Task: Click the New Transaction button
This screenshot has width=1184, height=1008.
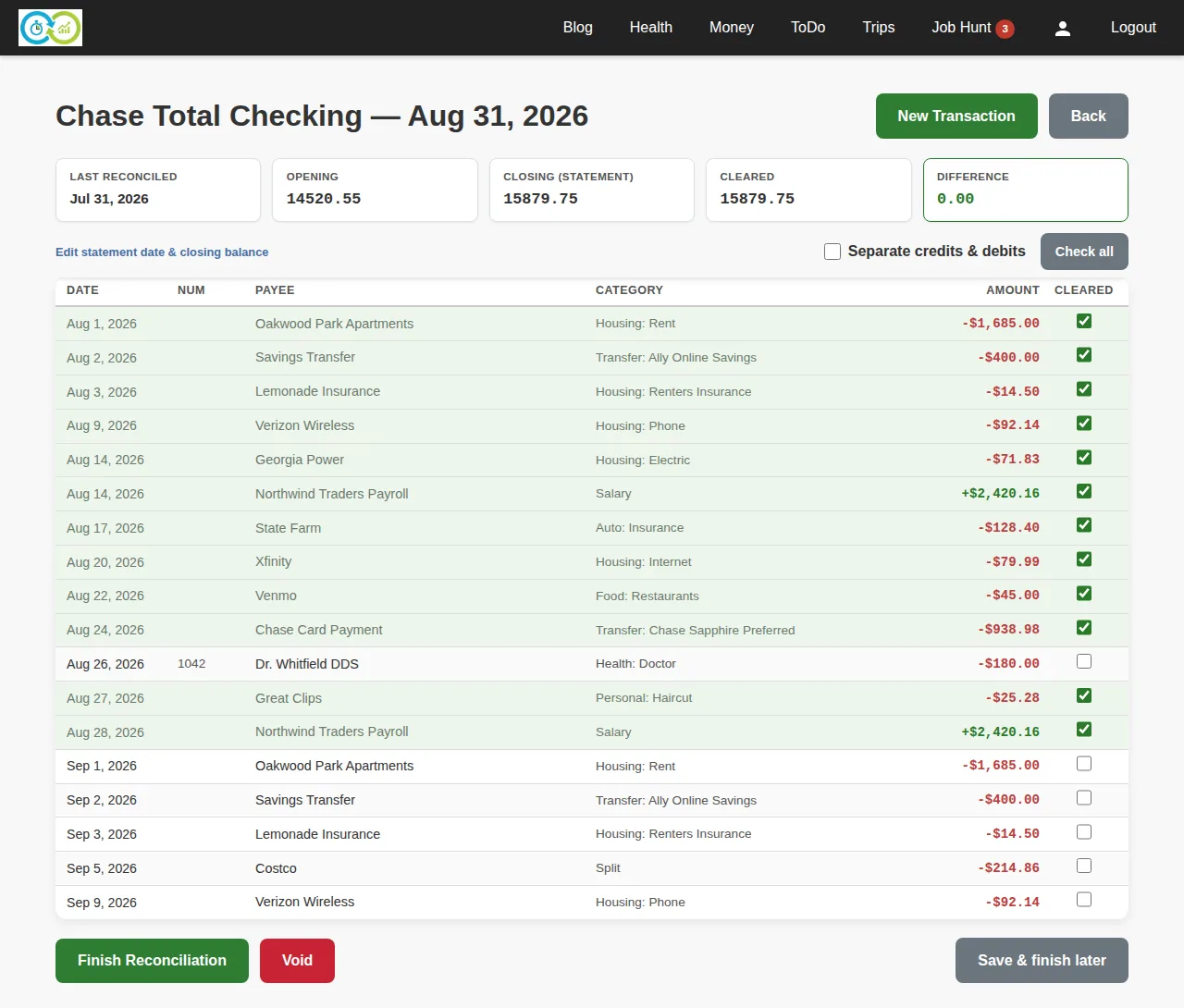Action: (956, 116)
